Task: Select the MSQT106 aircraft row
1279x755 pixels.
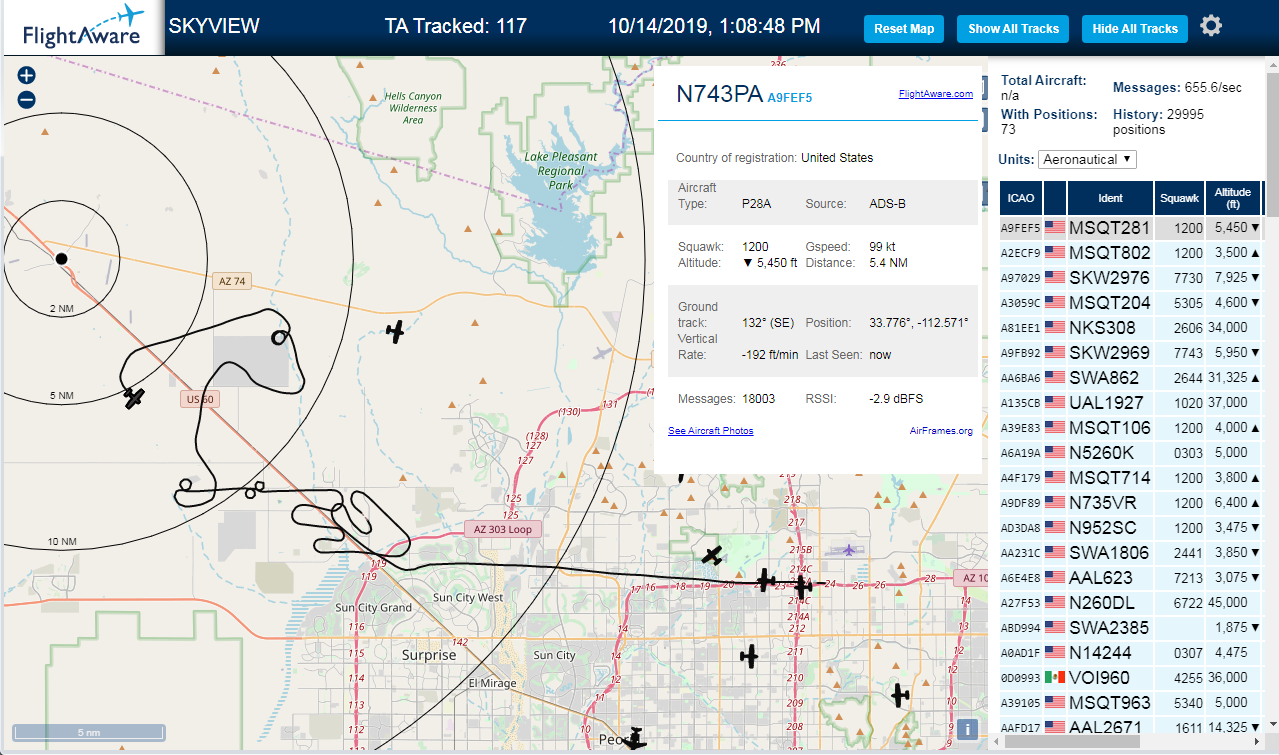Action: [1131, 428]
